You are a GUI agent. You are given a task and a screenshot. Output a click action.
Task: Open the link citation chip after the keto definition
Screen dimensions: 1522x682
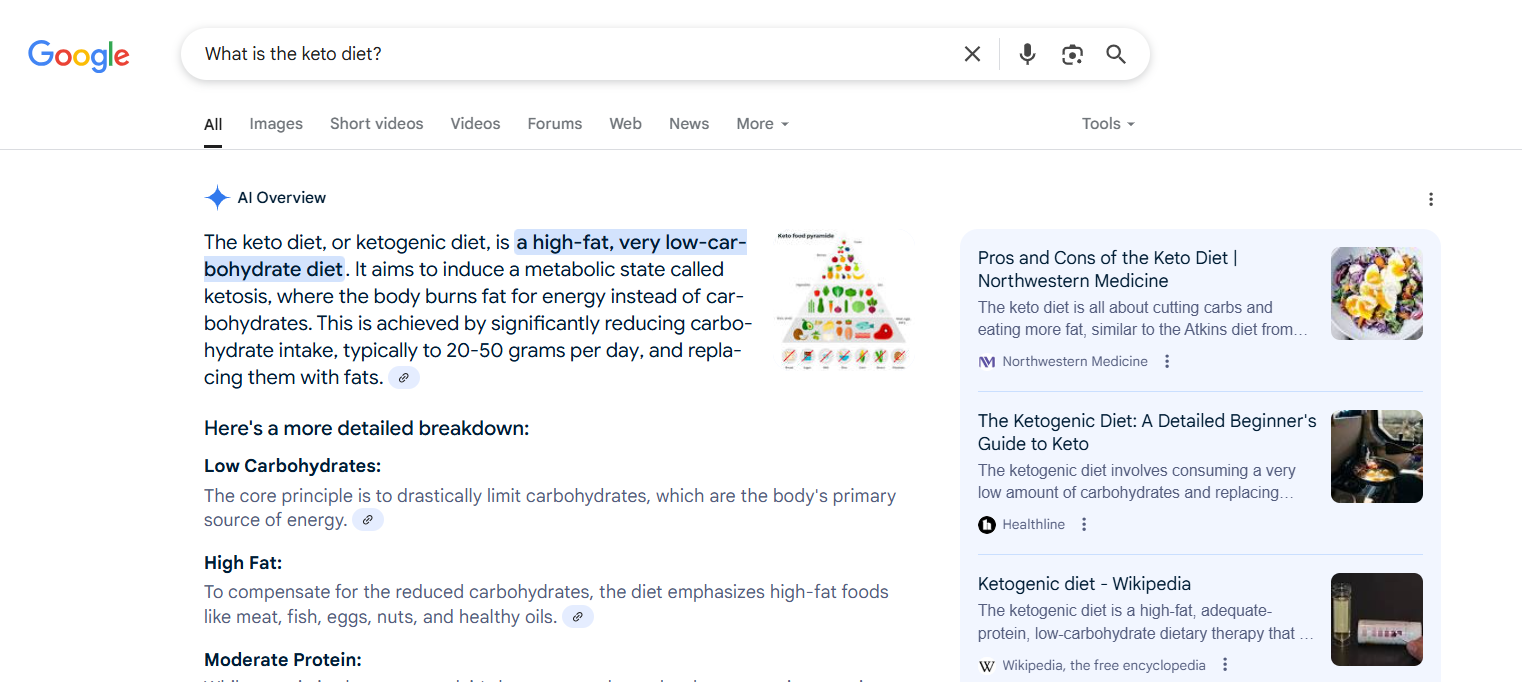pos(403,377)
